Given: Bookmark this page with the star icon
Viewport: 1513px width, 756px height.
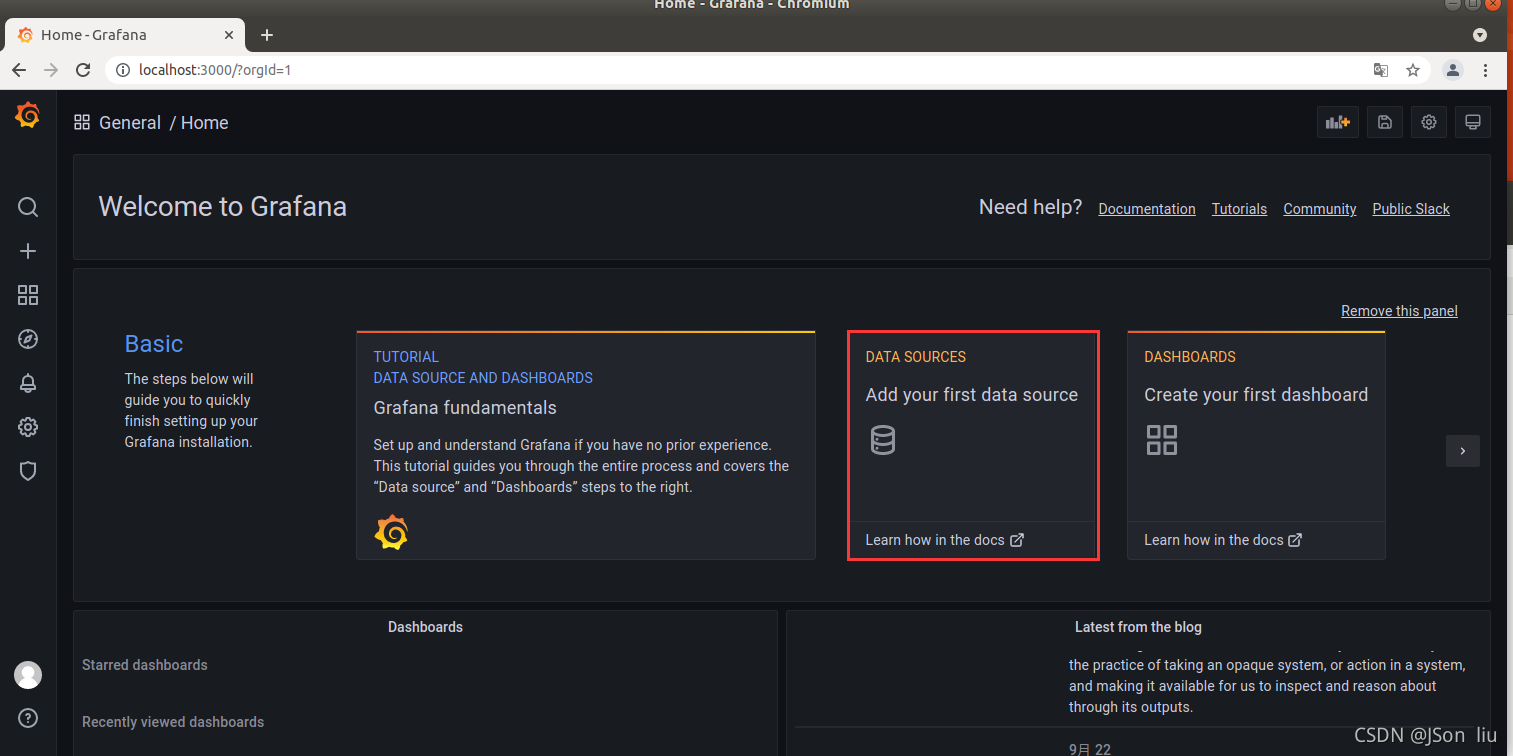Looking at the screenshot, I should (1413, 70).
